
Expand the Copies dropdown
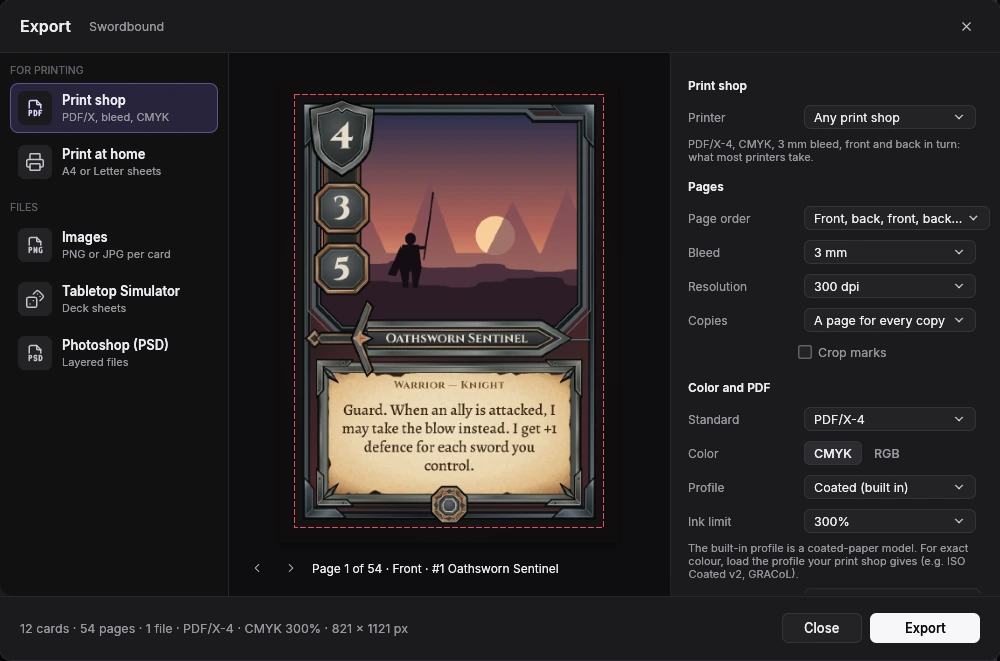pos(889,320)
